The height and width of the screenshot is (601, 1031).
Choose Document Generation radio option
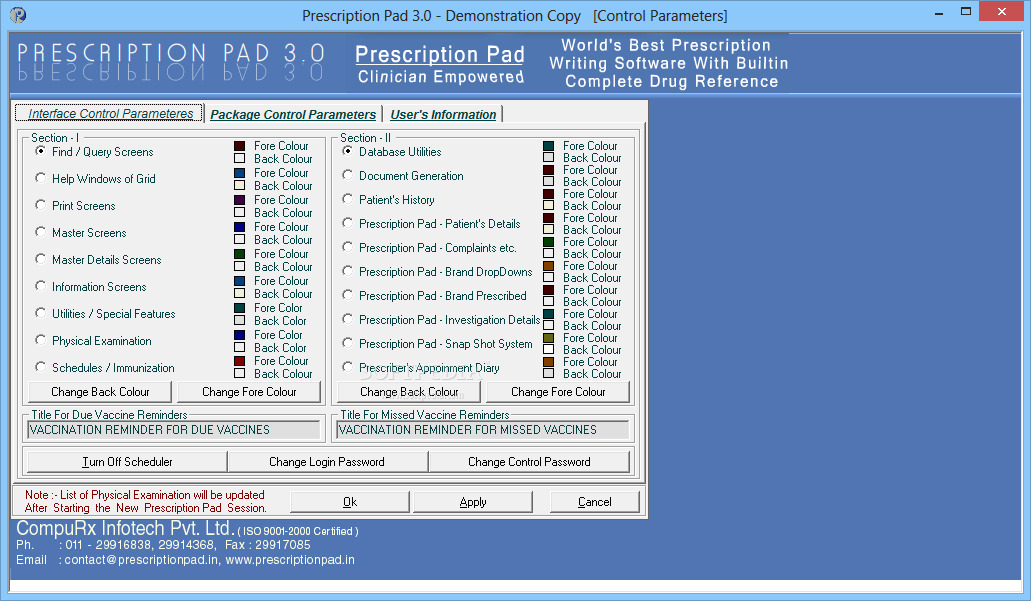(x=348, y=175)
